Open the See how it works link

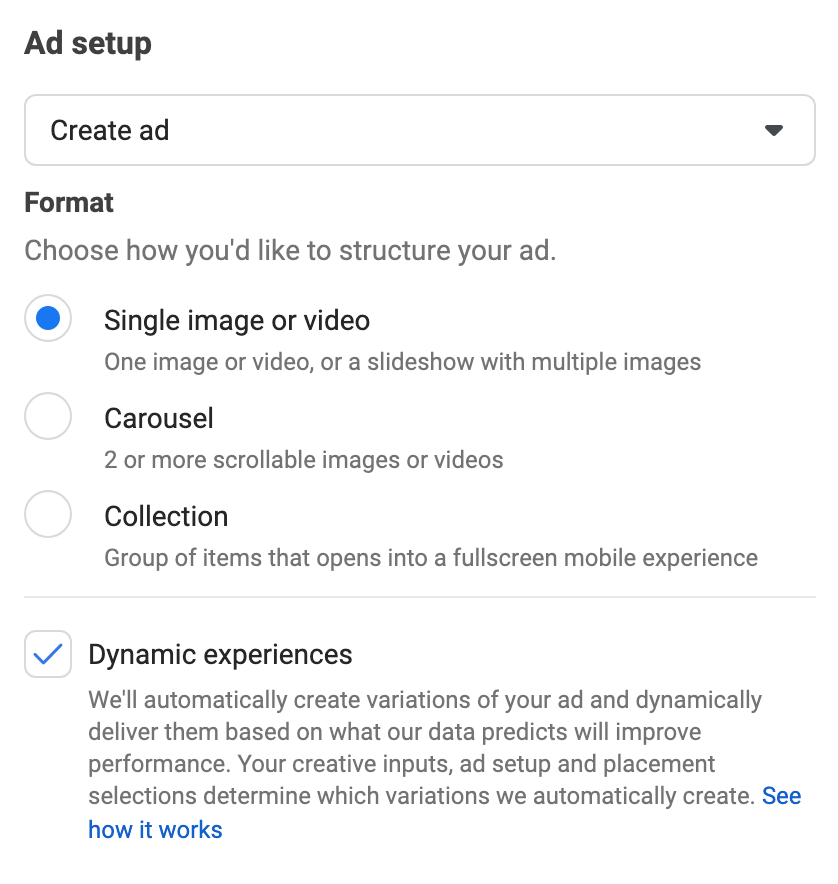coord(155,829)
